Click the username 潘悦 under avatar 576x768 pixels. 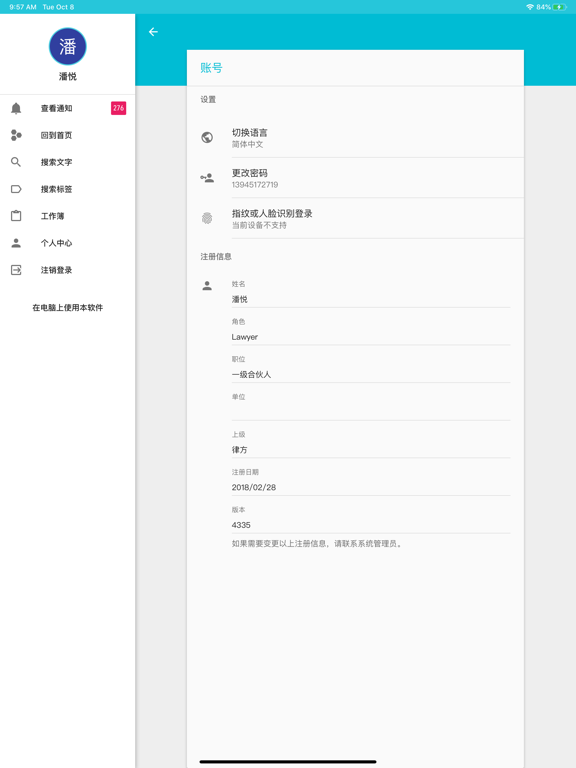pyautogui.click(x=68, y=76)
